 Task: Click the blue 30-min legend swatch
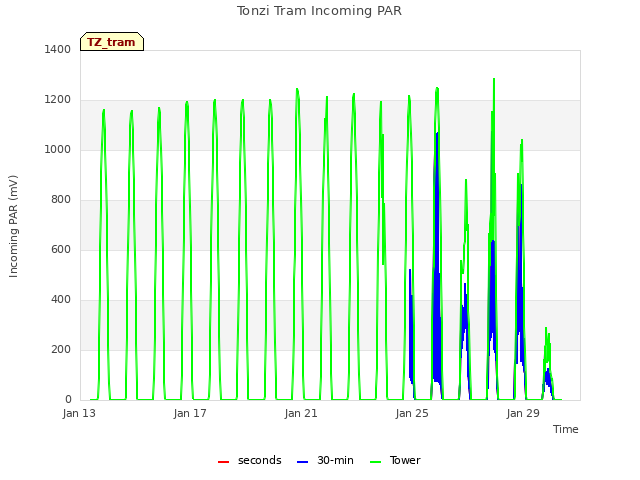[302, 462]
